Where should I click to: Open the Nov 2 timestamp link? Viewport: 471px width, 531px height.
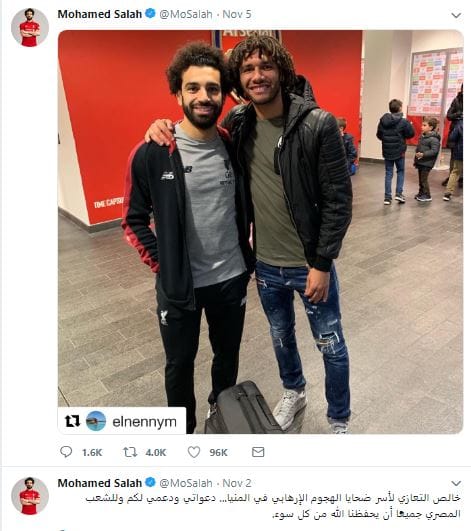[237, 483]
